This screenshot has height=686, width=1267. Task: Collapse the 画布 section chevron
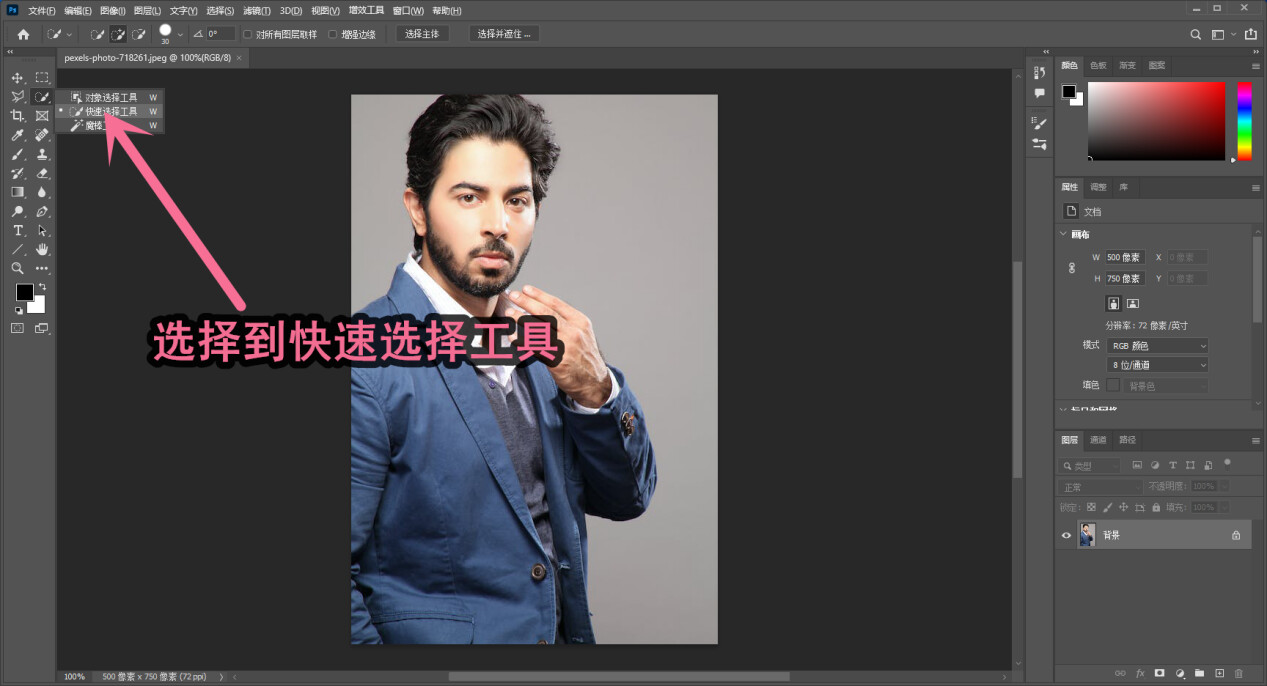click(1063, 235)
